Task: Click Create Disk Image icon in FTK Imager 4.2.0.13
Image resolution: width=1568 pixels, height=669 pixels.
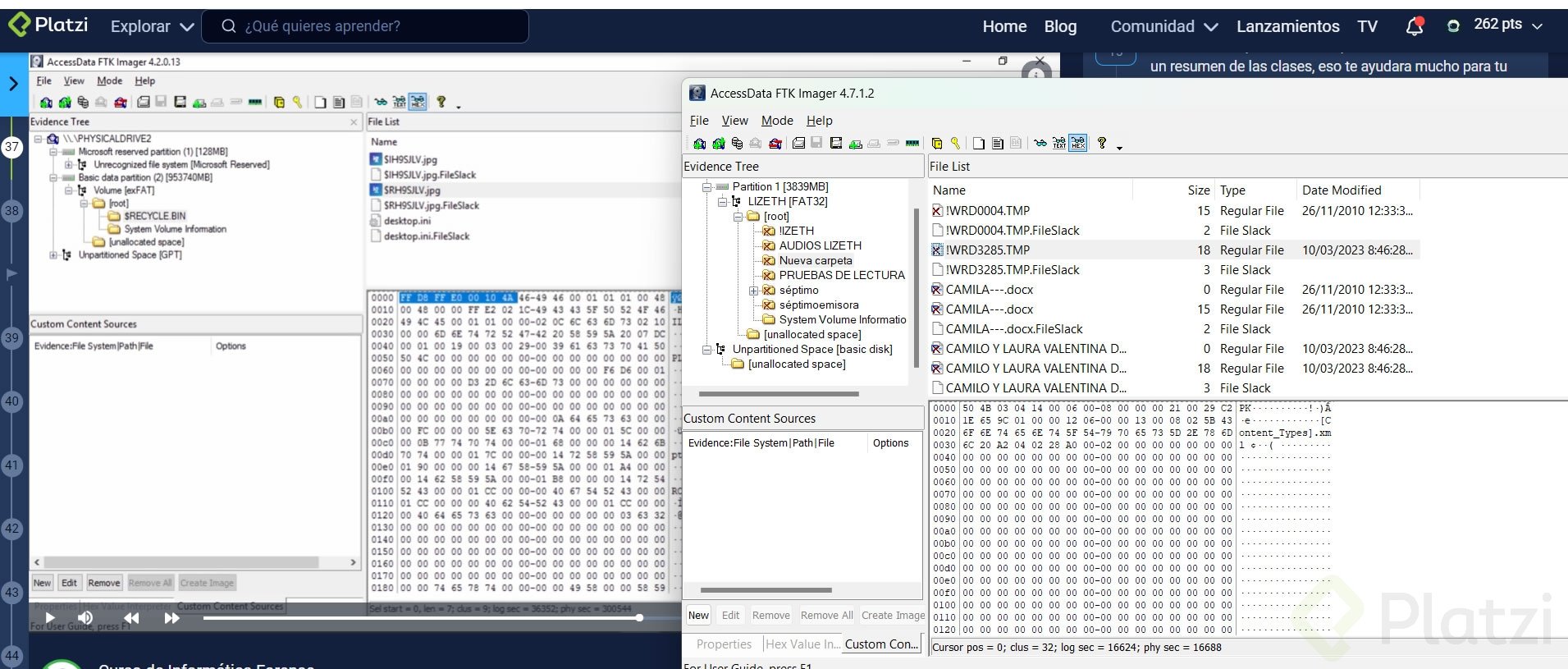Action: [144, 102]
